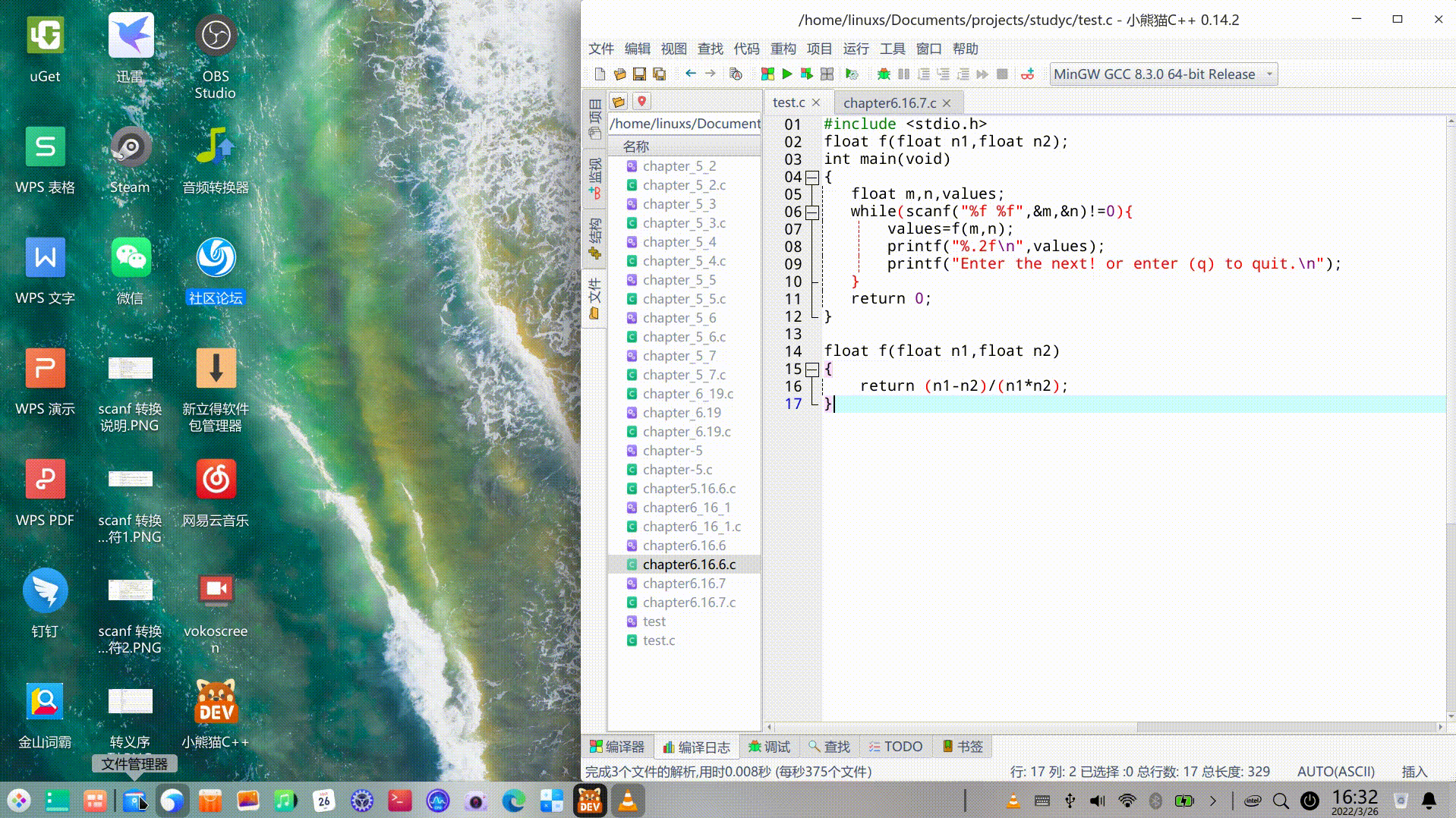Collapse the code fold at line 04
1456x818 pixels.
(812, 178)
